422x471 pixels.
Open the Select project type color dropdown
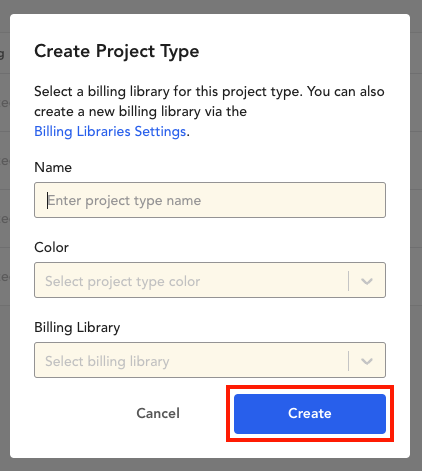210,280
